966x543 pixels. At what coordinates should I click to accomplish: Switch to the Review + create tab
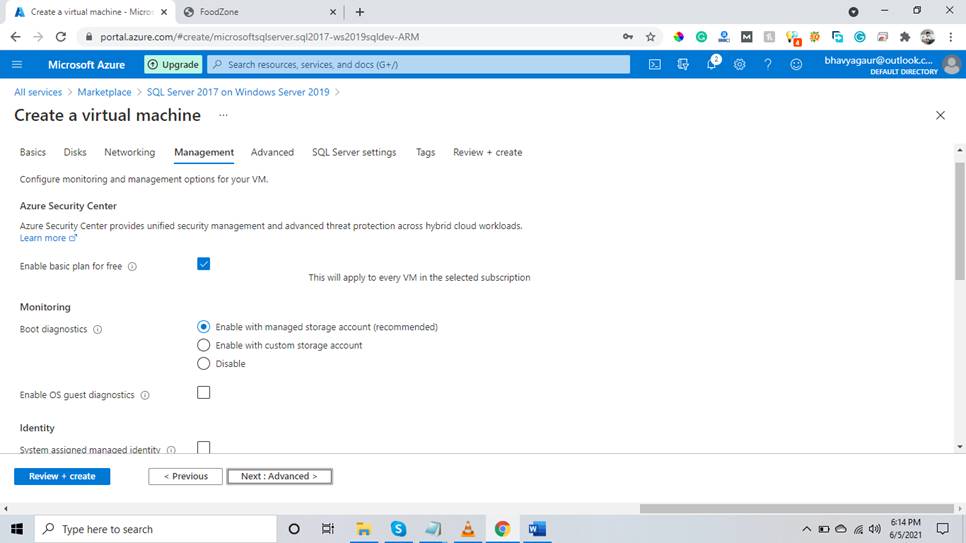click(487, 152)
